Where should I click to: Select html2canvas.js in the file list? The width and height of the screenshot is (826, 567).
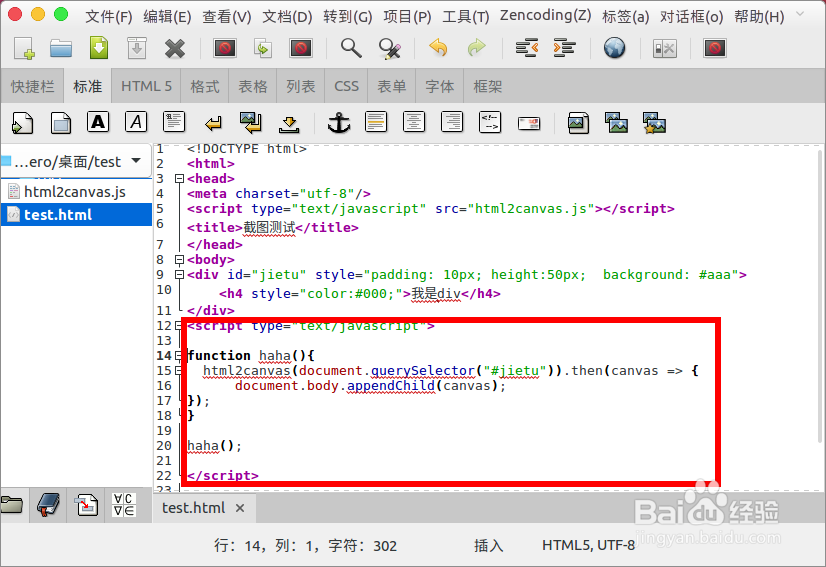pos(76,192)
